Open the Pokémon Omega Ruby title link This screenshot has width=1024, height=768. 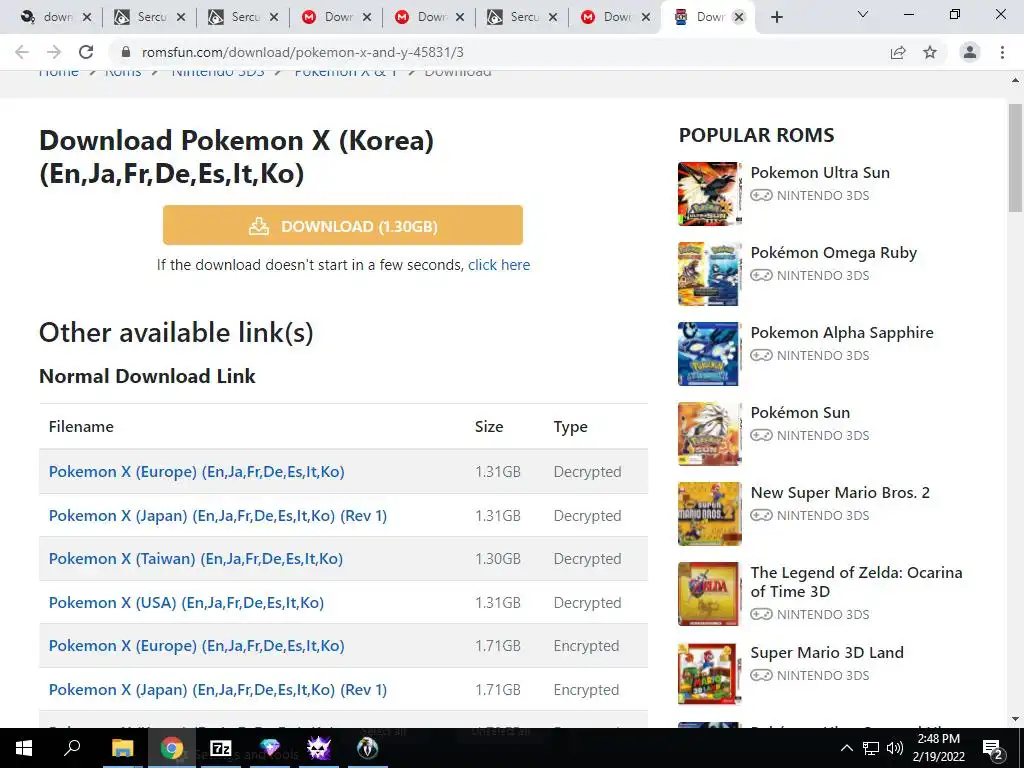pos(834,253)
